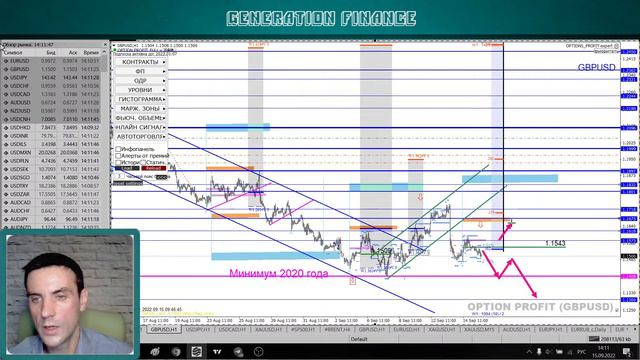Expand the МАРЖ. ЗОНЫ menu

coord(140,109)
